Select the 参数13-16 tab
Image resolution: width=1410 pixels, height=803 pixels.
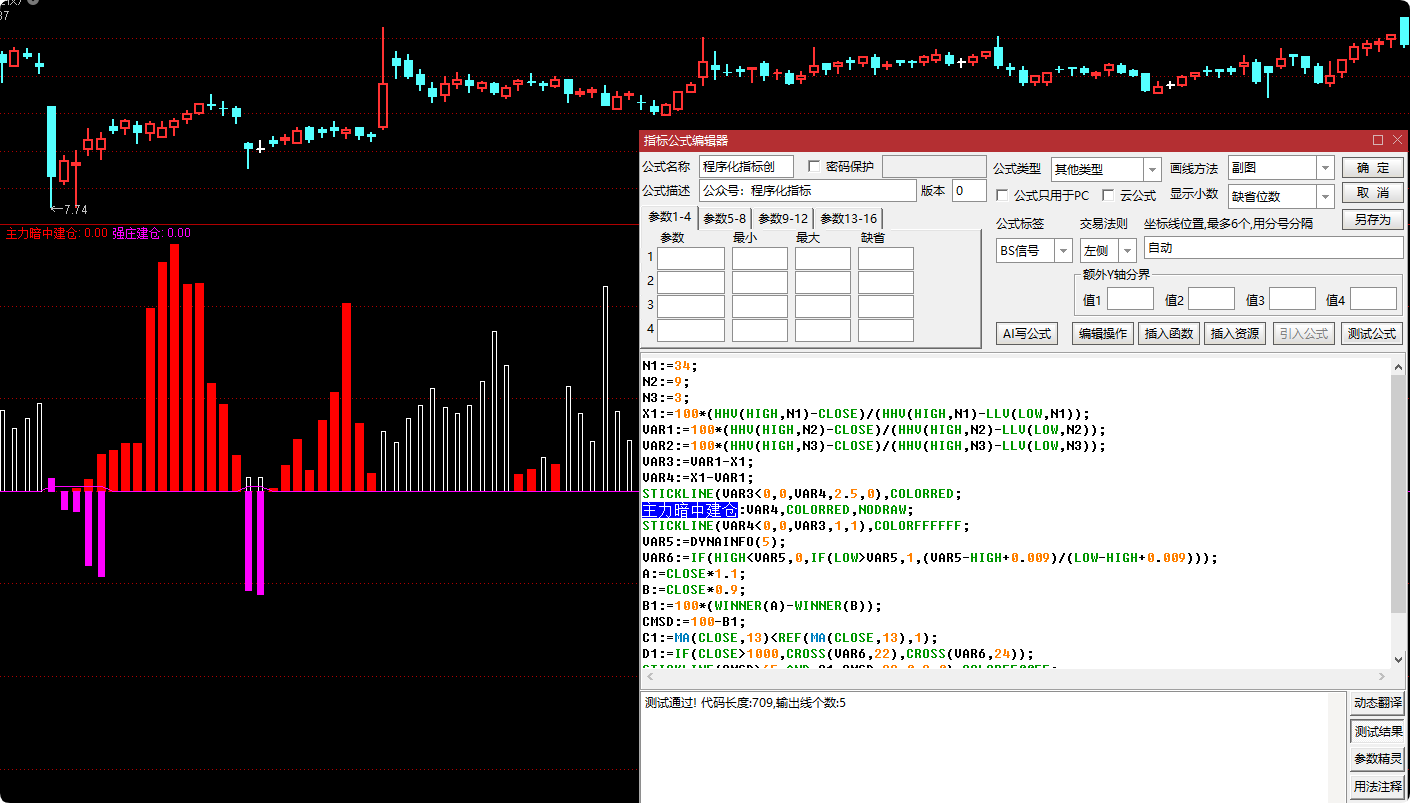tap(848, 218)
